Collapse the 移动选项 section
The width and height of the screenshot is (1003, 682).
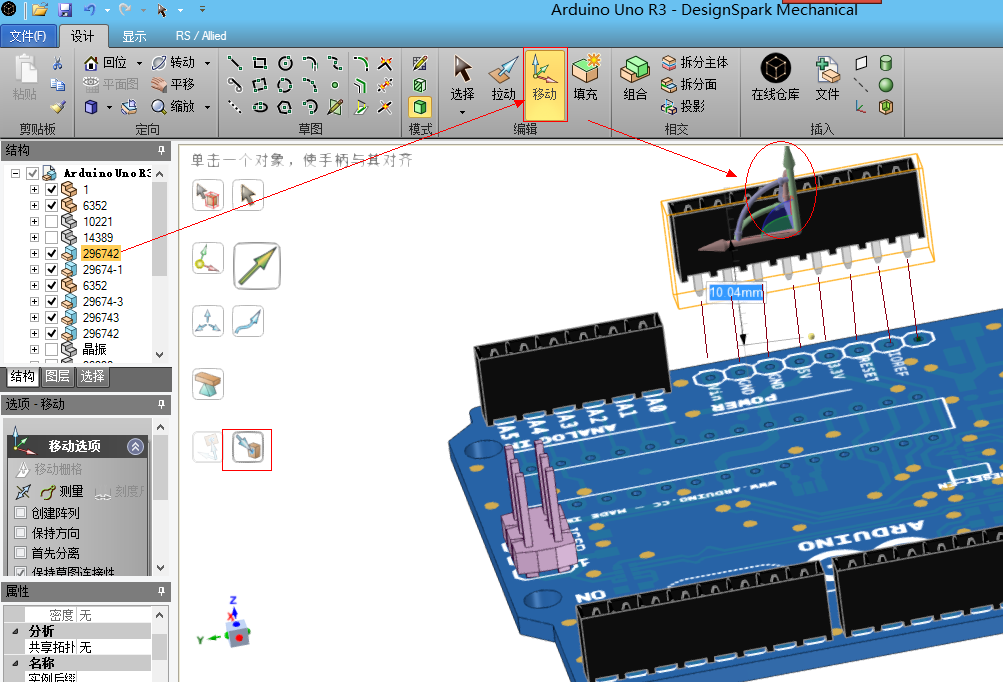tap(135, 447)
